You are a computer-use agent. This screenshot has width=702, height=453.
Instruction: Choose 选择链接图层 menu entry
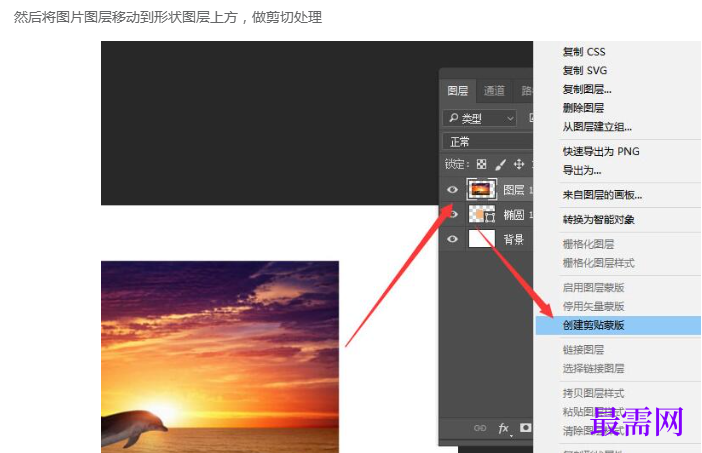pos(593,368)
